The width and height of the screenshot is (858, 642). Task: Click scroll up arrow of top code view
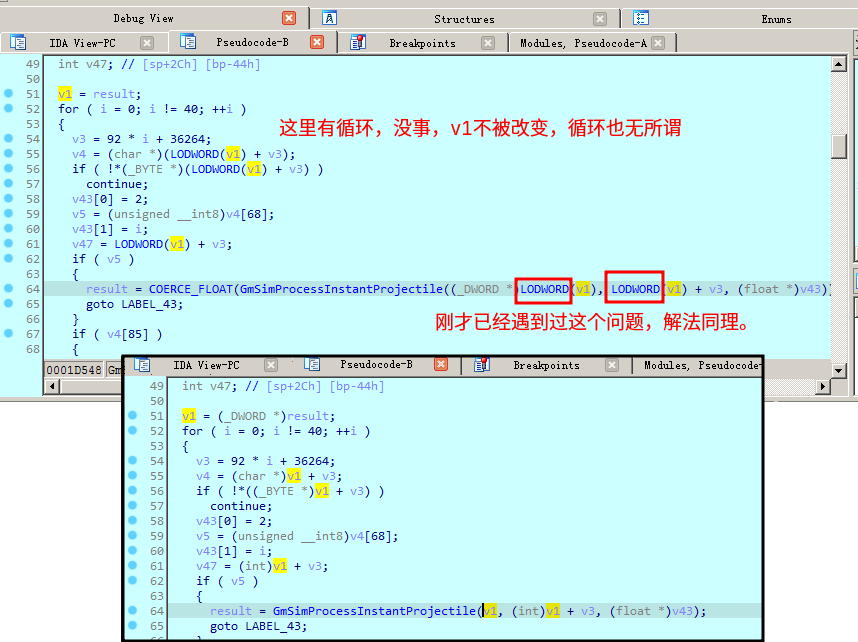pos(839,64)
